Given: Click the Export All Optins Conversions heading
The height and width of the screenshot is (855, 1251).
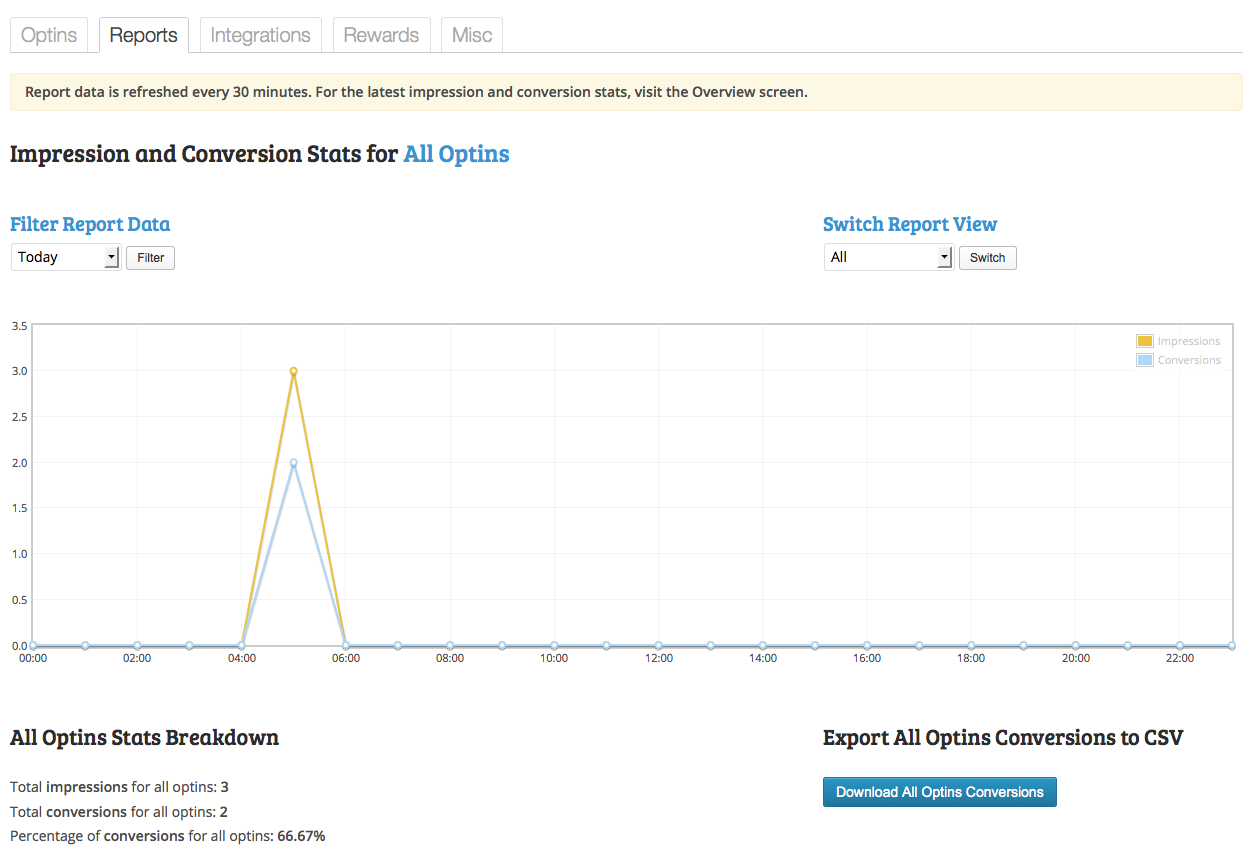Looking at the screenshot, I should (1003, 738).
